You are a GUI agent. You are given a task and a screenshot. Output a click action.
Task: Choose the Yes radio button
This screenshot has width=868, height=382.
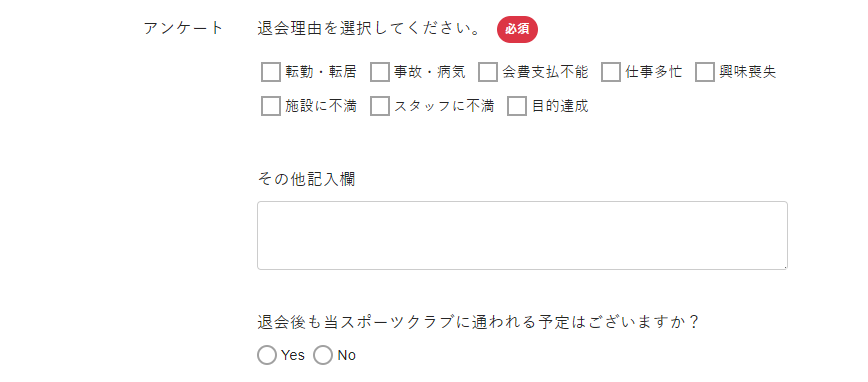point(267,355)
